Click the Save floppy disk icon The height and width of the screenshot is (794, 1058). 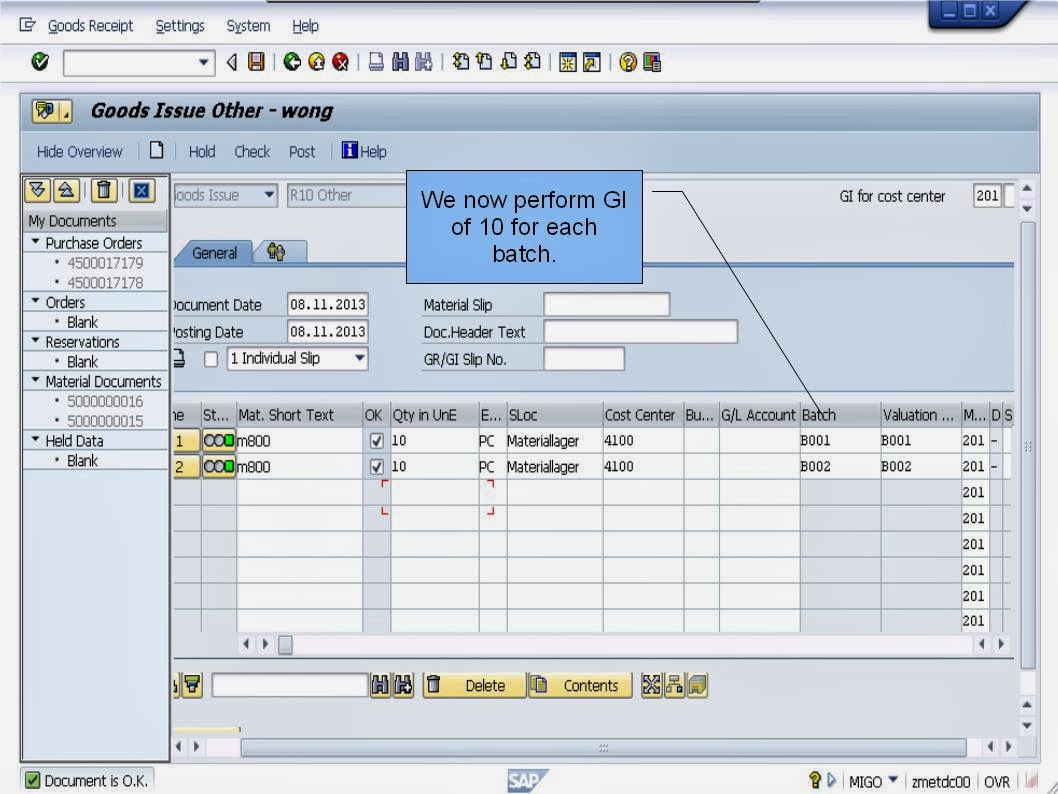coord(256,62)
